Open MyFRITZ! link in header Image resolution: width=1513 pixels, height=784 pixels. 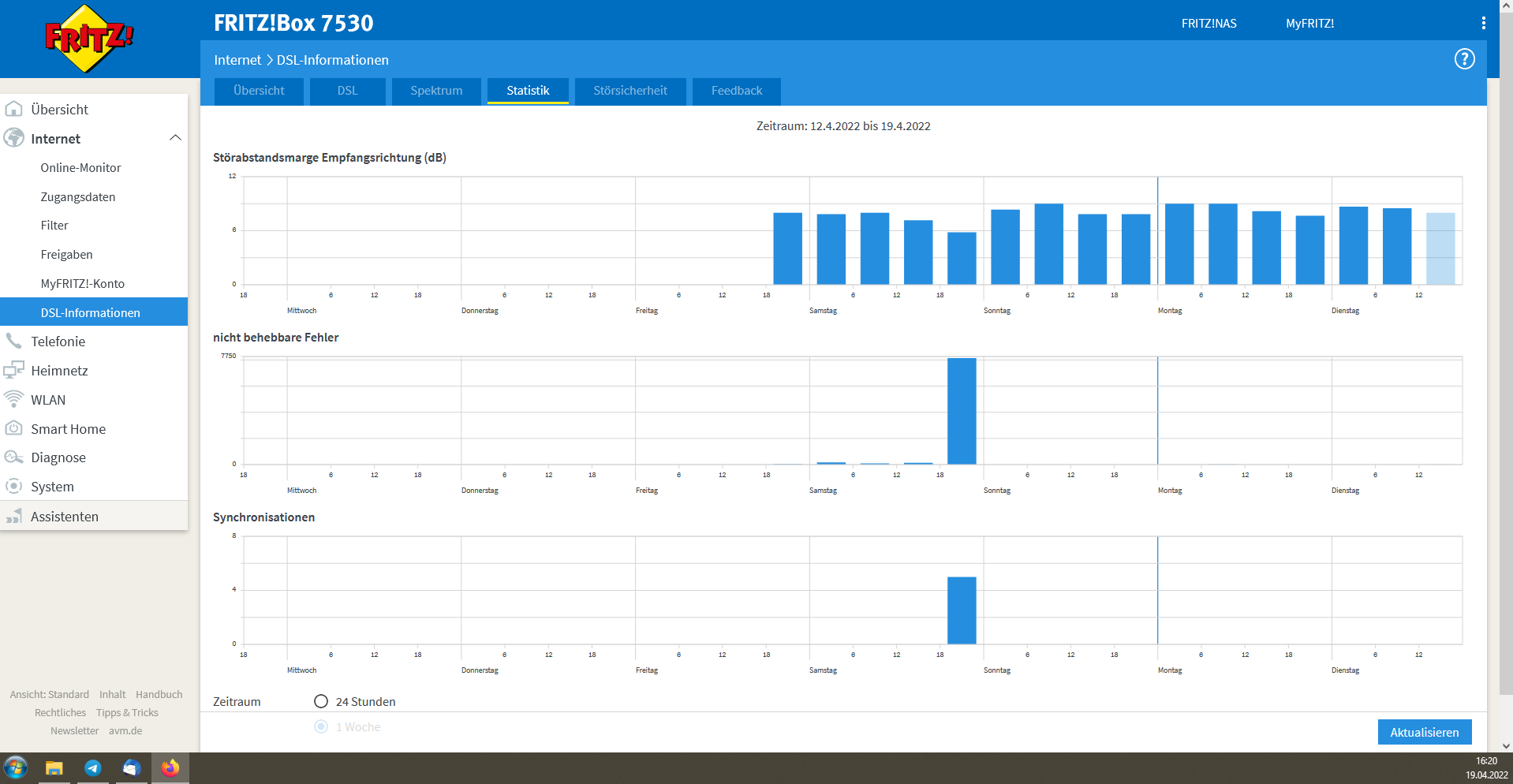tap(1309, 24)
